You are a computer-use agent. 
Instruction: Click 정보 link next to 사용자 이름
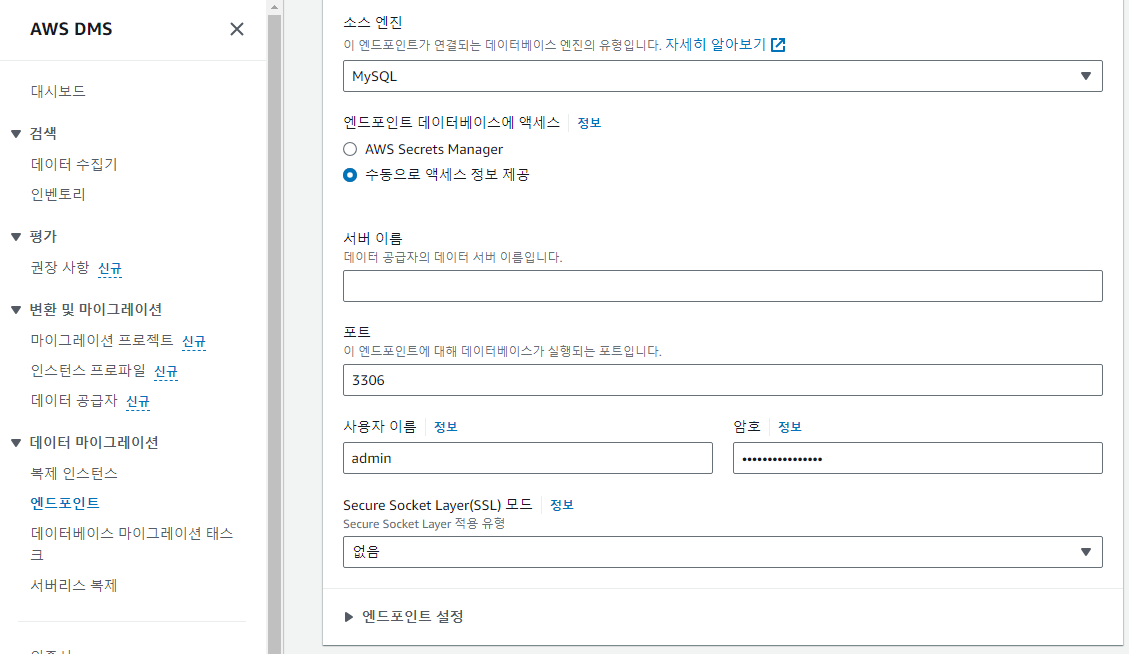point(446,427)
